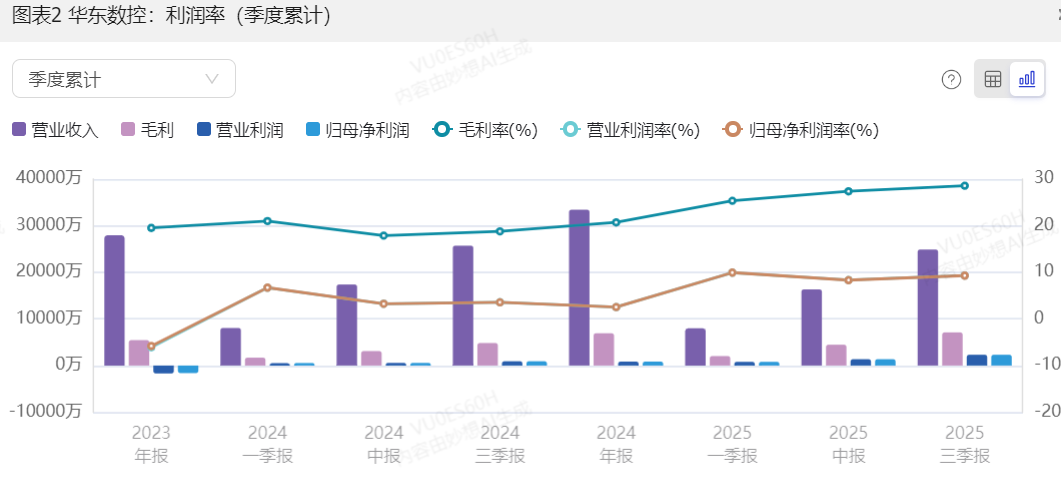Click the 2024 年报 purple revenue bar
1061x488 pixels.
pyautogui.click(x=579, y=288)
